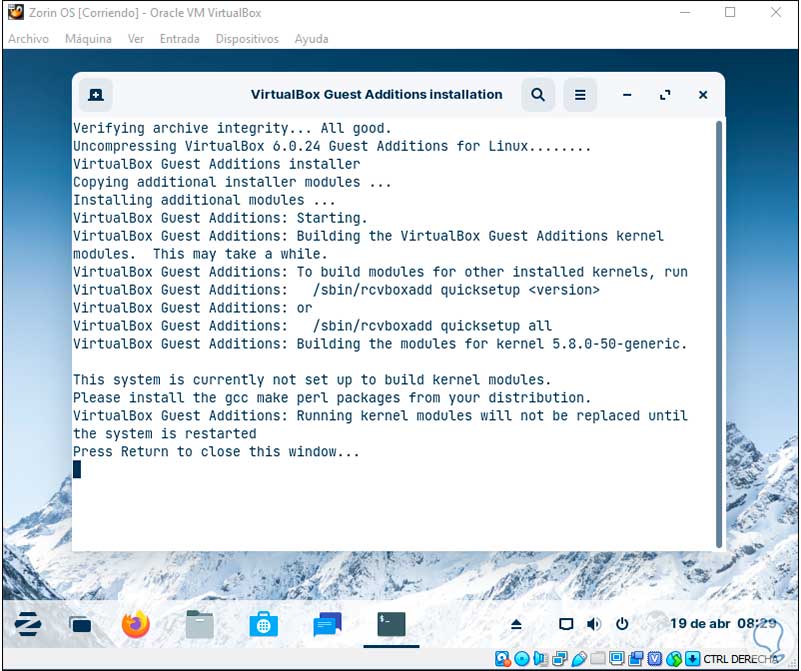The image size is (801, 671).
Task: Click the eject media icon in the tray
Action: coord(516,624)
